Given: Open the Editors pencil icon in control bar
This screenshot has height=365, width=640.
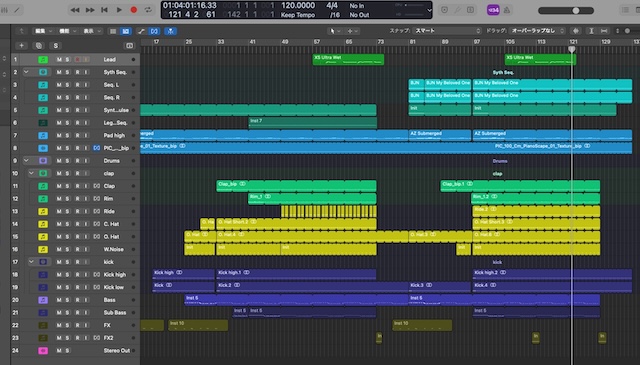Looking at the screenshot, I should (x=17, y=10).
